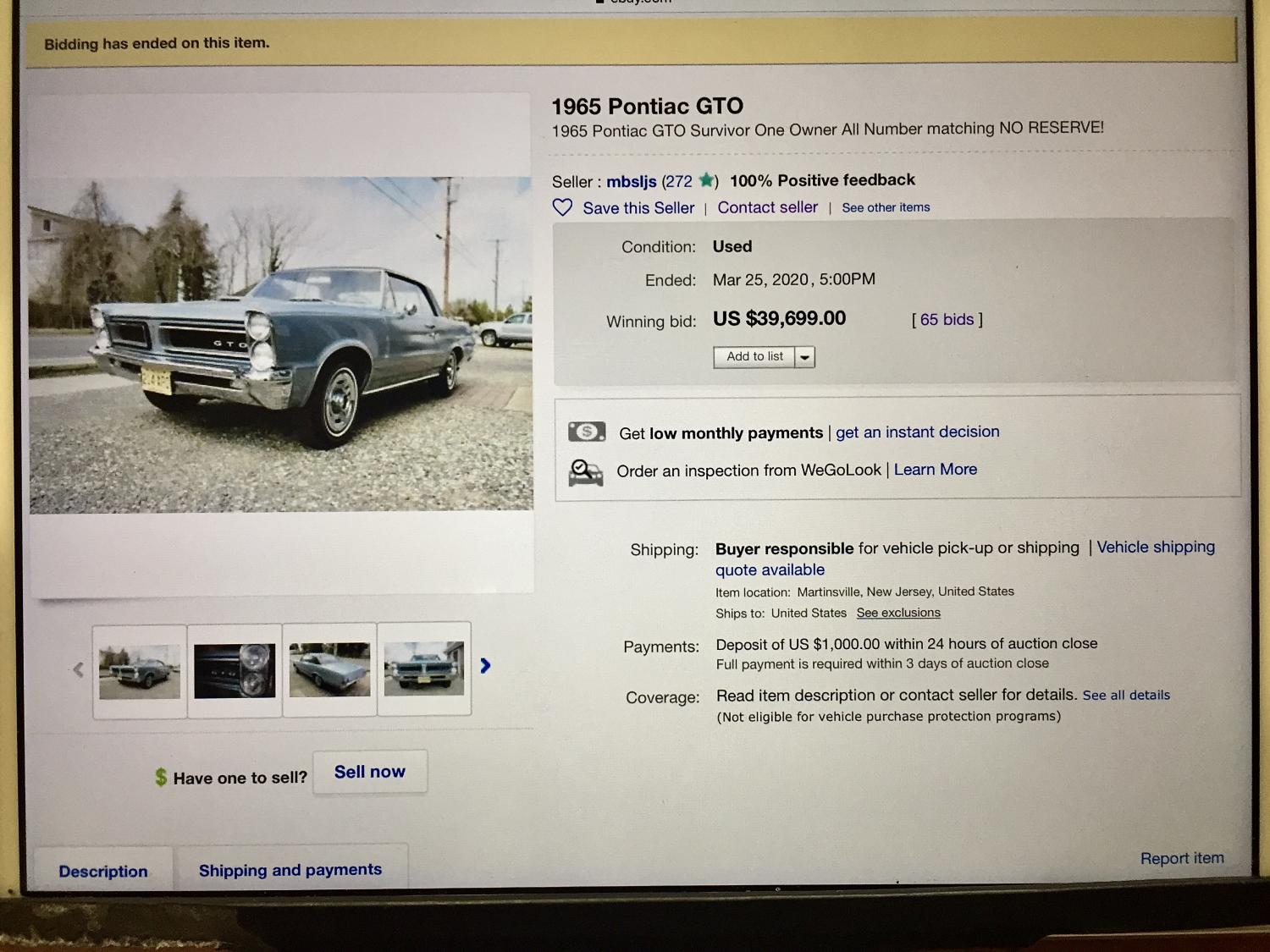Click the car inspection magnifier icon

pyautogui.click(x=586, y=471)
